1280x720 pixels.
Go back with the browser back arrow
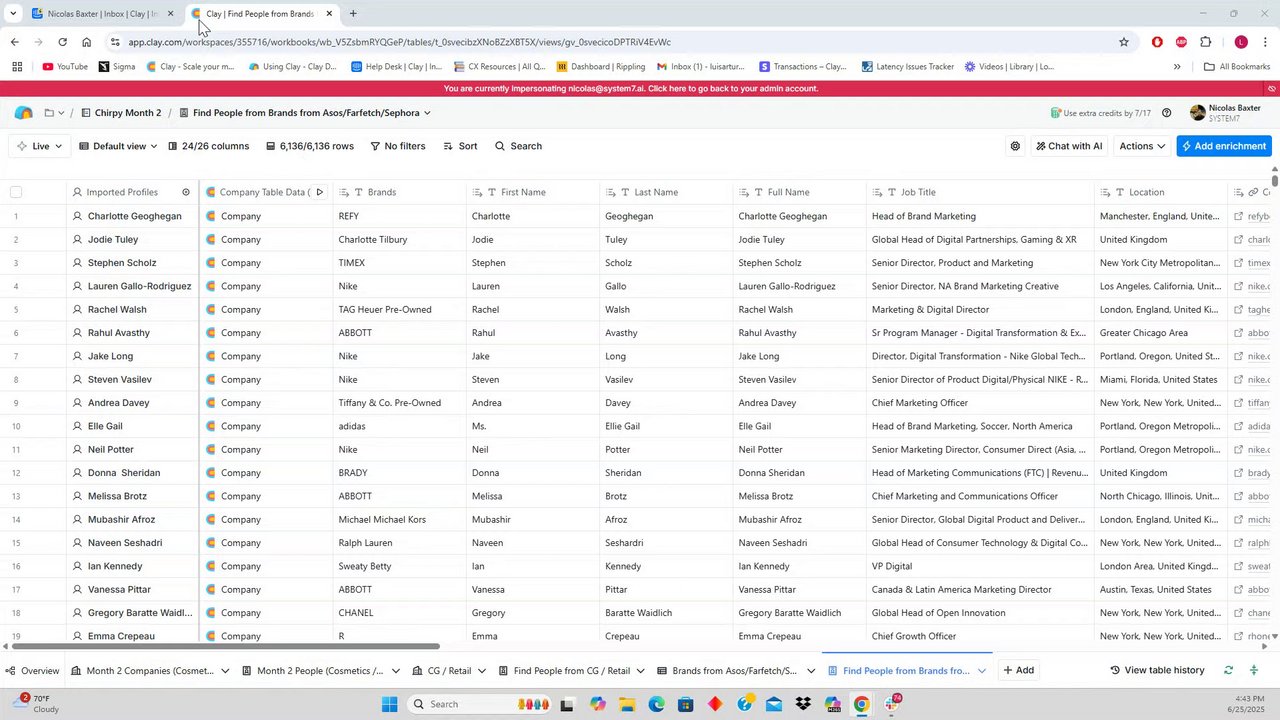pos(14,42)
